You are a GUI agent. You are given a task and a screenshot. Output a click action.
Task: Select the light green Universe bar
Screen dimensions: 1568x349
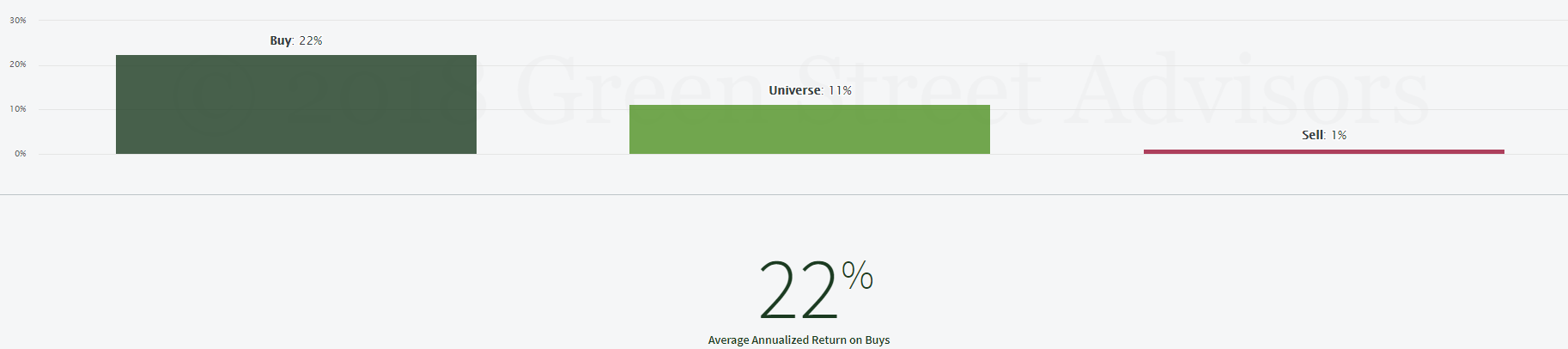point(810,130)
